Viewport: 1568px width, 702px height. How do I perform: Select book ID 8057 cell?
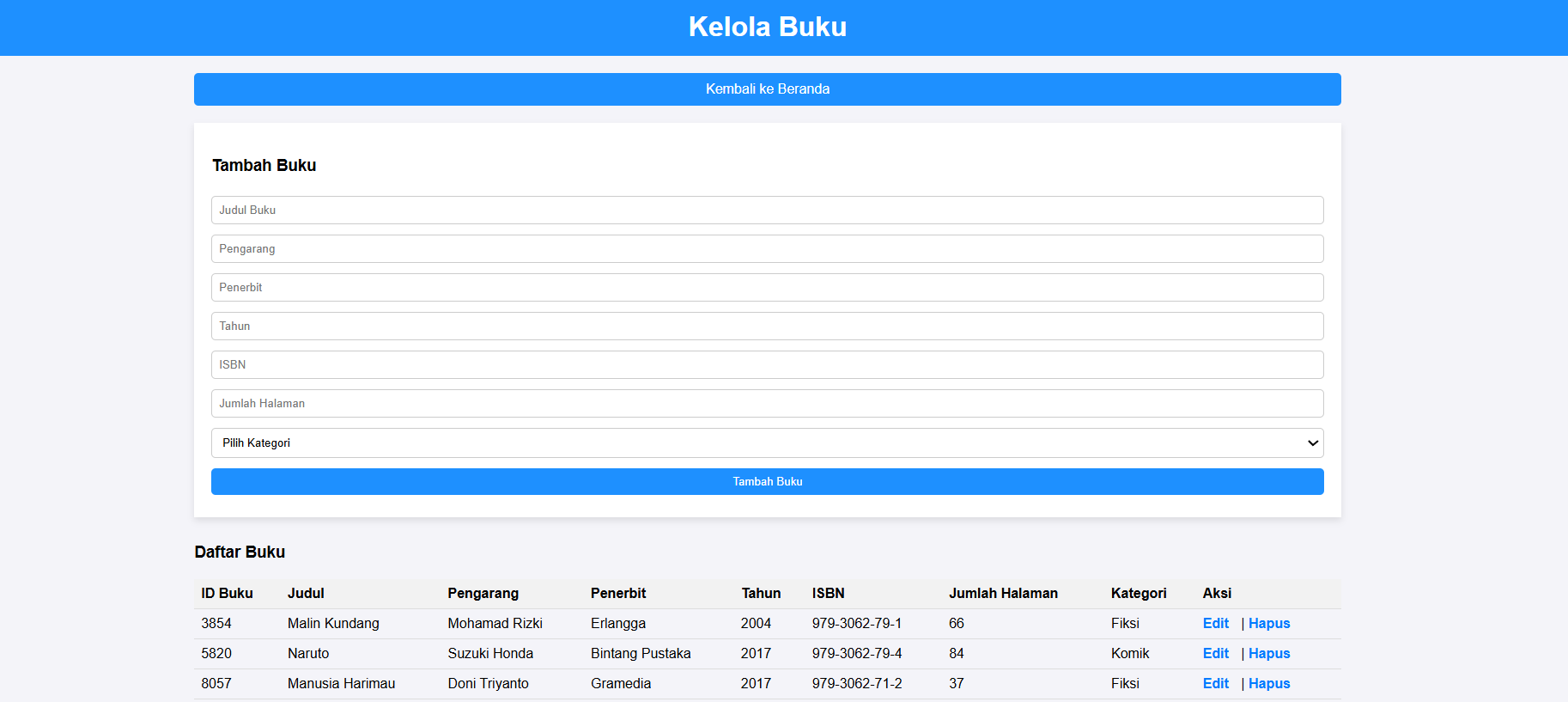pos(216,683)
